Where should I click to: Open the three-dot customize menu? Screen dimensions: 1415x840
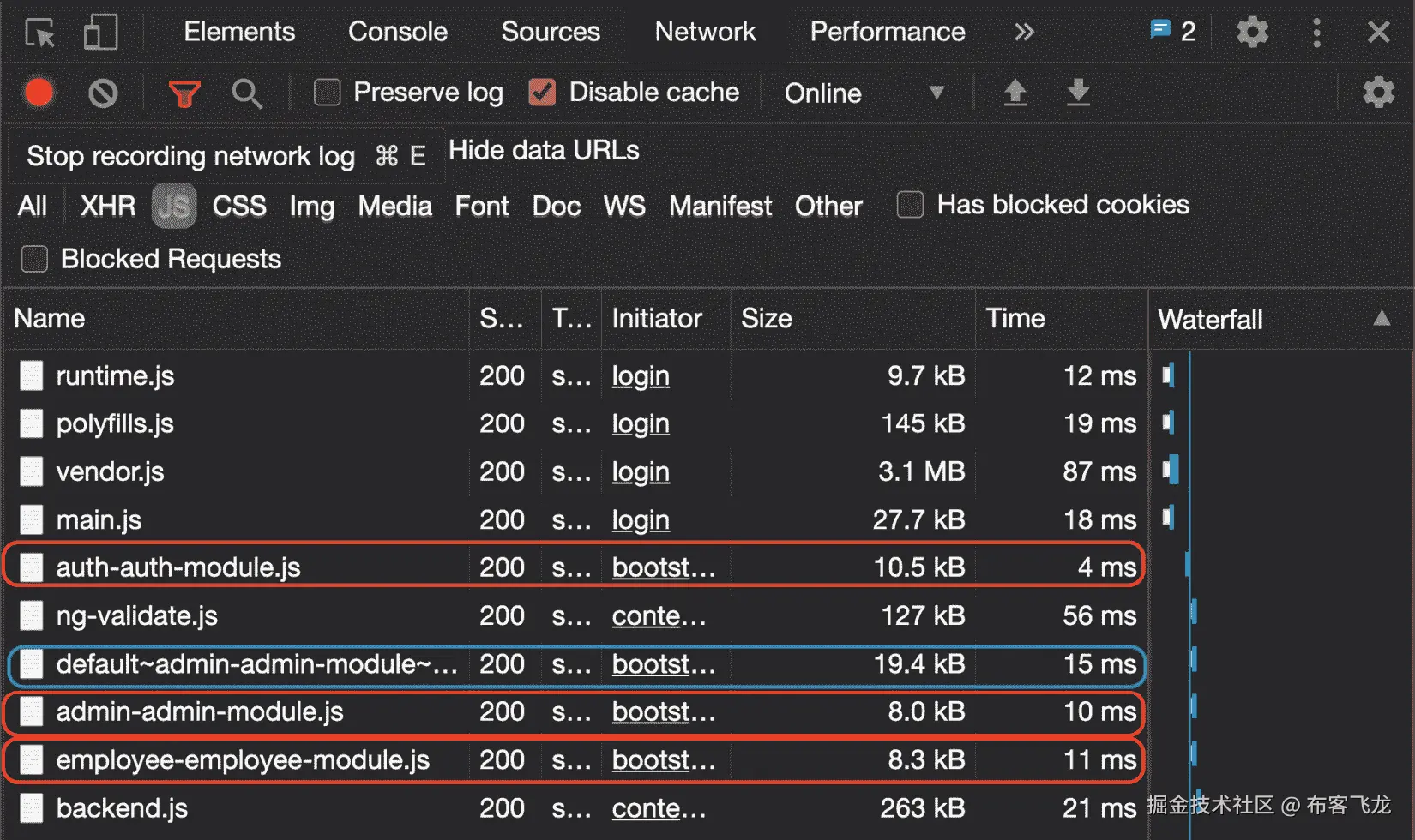tap(1317, 32)
